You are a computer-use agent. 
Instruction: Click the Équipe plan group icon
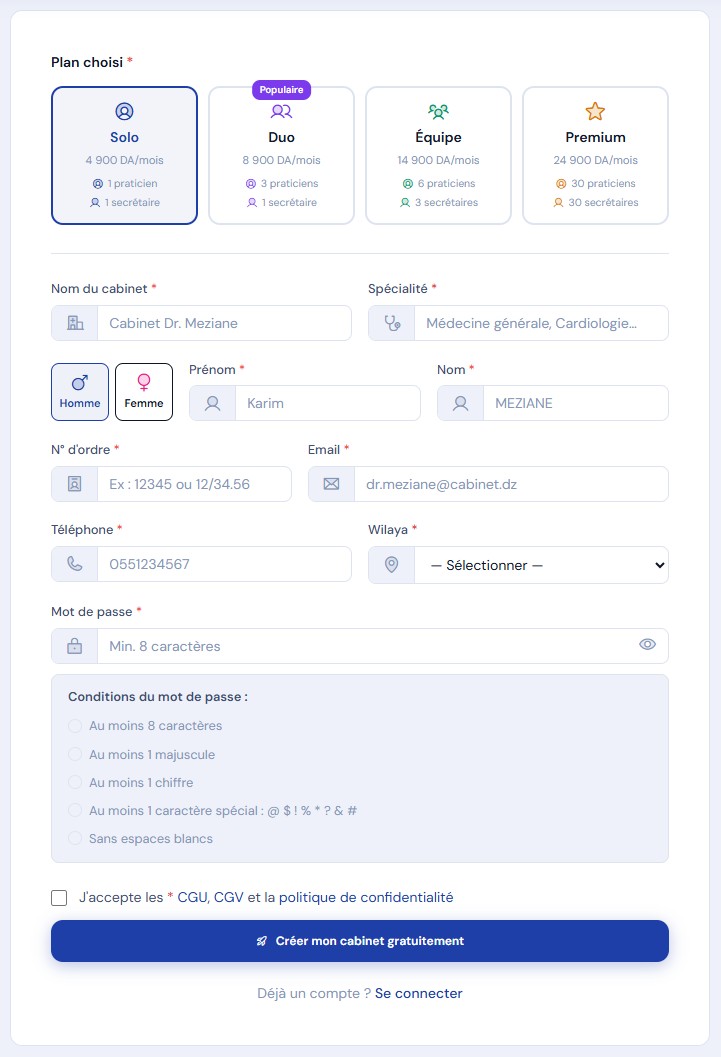[438, 111]
